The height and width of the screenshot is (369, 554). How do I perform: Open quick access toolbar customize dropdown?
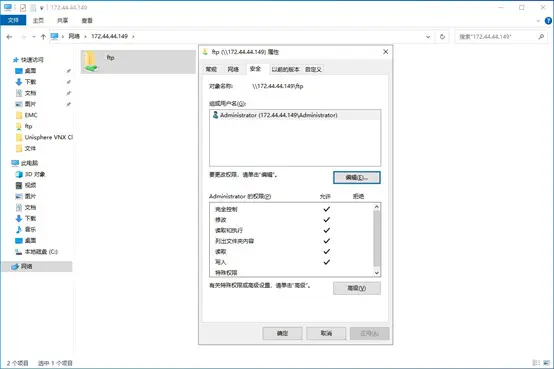point(41,8)
